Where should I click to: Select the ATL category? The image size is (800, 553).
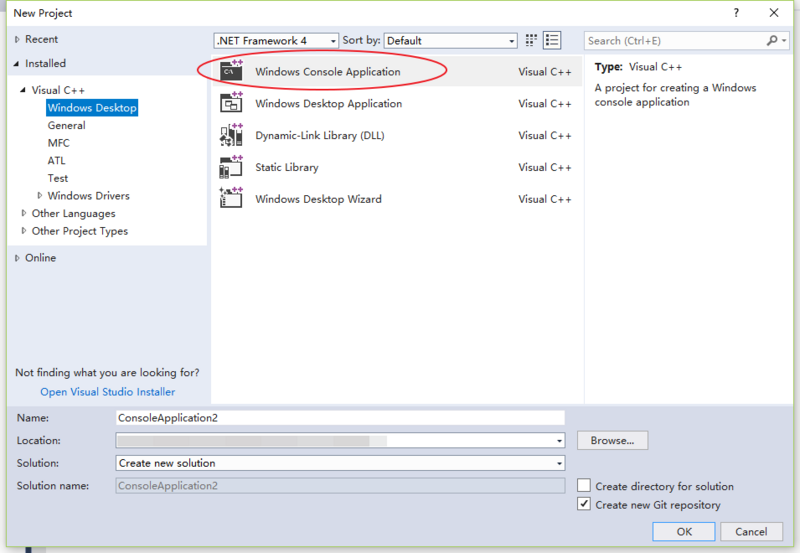57,161
